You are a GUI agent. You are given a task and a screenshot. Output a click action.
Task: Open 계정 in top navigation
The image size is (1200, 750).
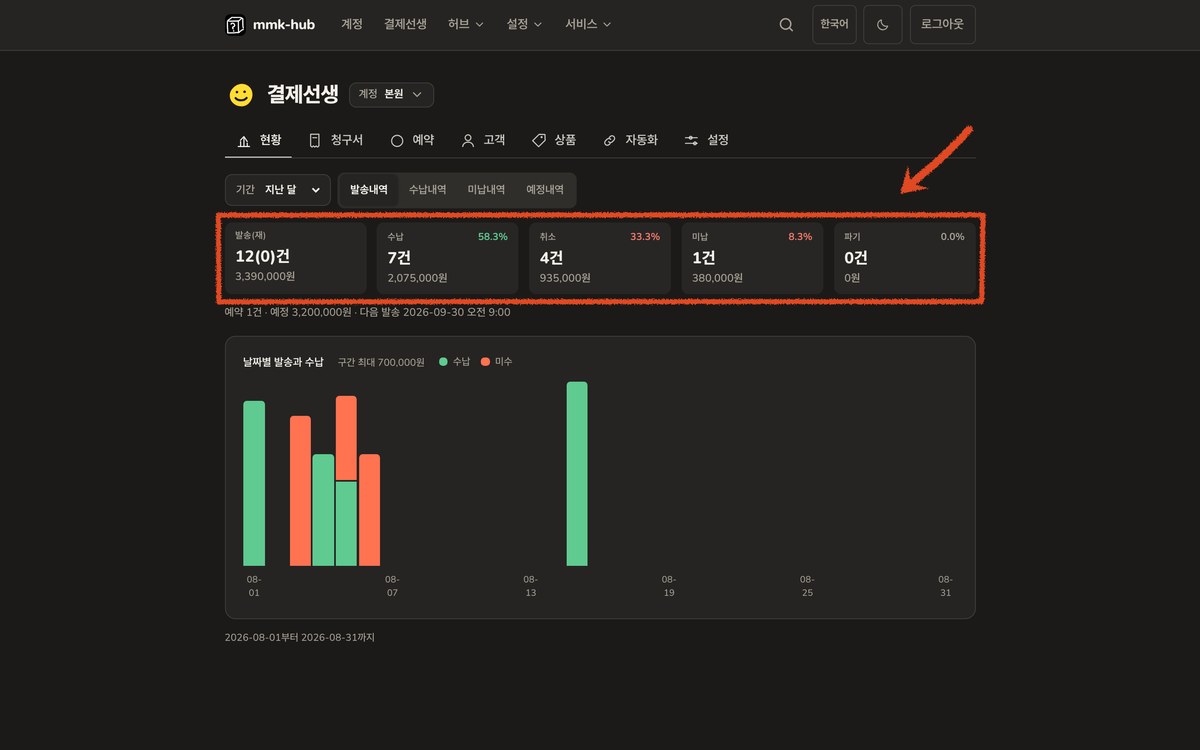tap(352, 24)
